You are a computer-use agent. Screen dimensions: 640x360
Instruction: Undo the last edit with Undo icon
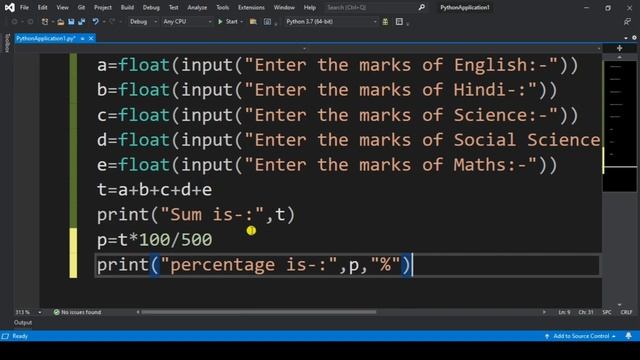point(95,22)
